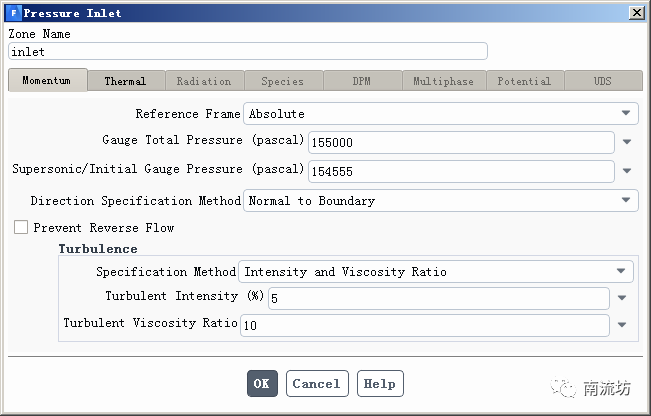Viewport: 651px width, 416px height.
Task: Close the Pressure Inlet dialog
Action: tap(636, 13)
